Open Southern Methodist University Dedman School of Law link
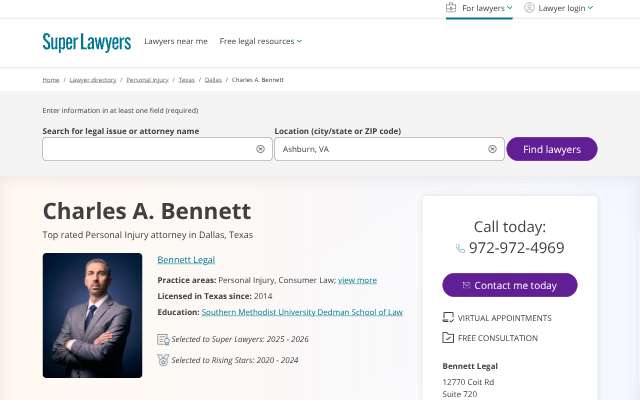This screenshot has width=640, height=400. (302, 312)
